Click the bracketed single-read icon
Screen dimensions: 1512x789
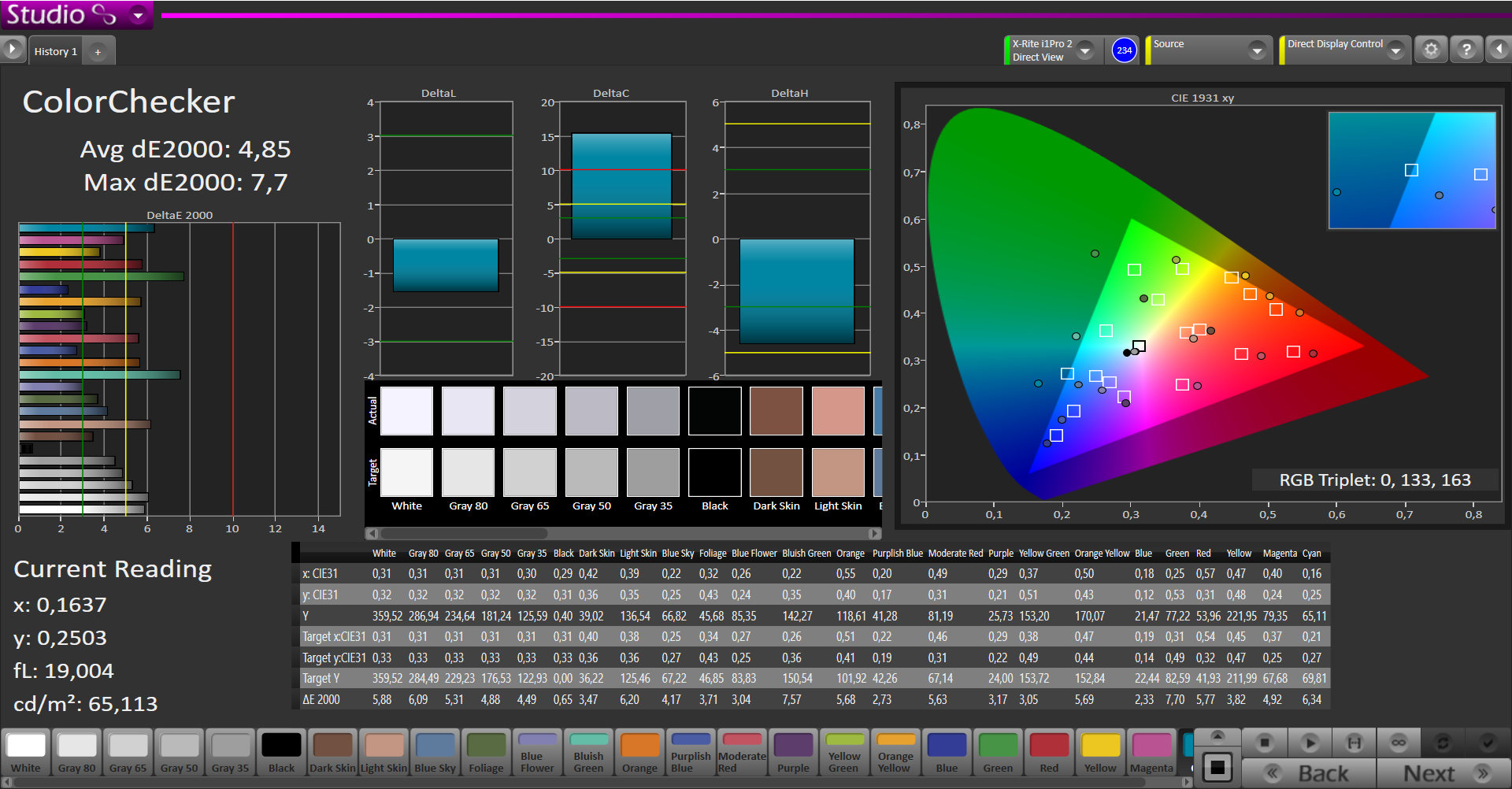(1354, 743)
